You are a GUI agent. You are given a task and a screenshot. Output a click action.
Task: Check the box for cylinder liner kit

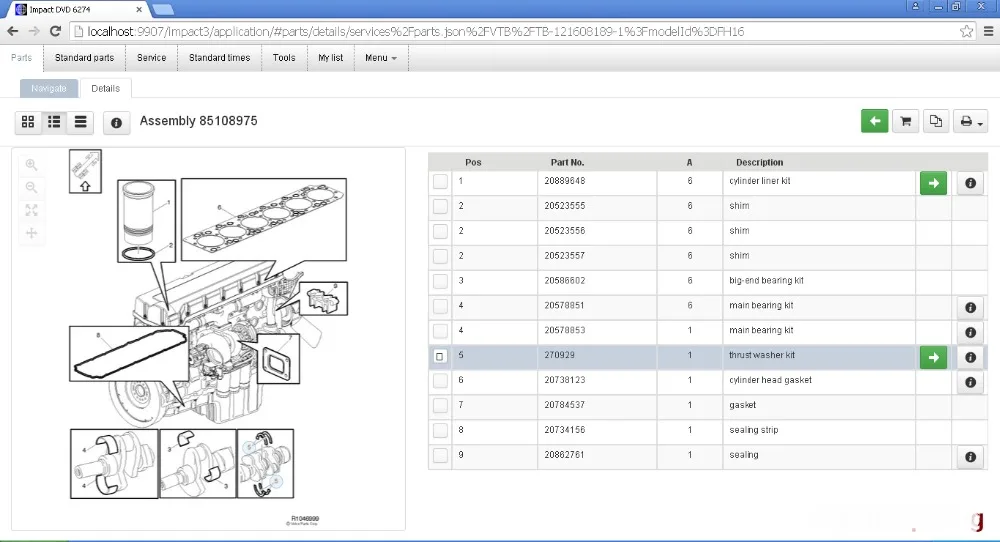(x=440, y=182)
